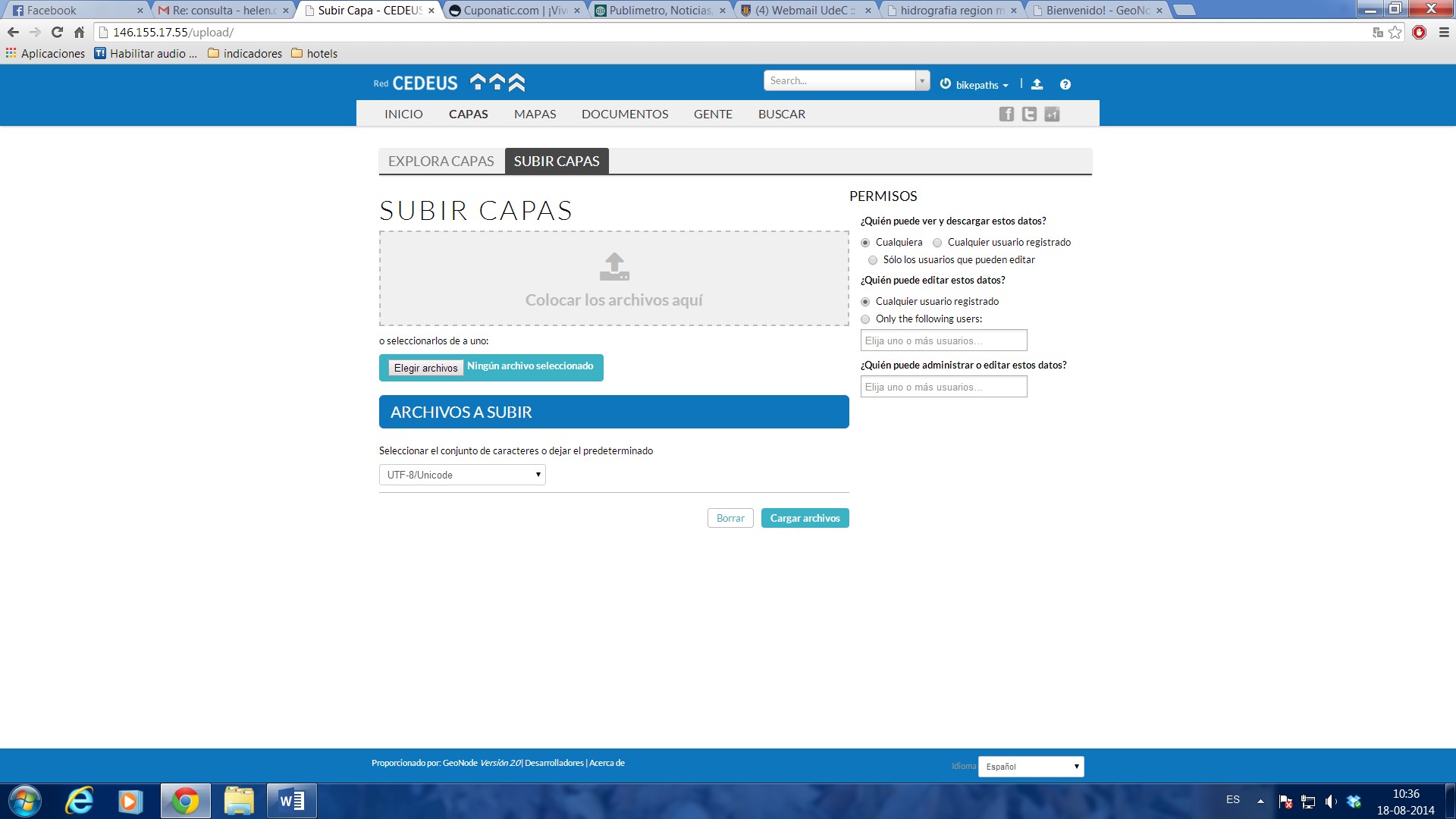The height and width of the screenshot is (819, 1456).
Task: Select the Cualquiera radio button
Action: [x=865, y=243]
